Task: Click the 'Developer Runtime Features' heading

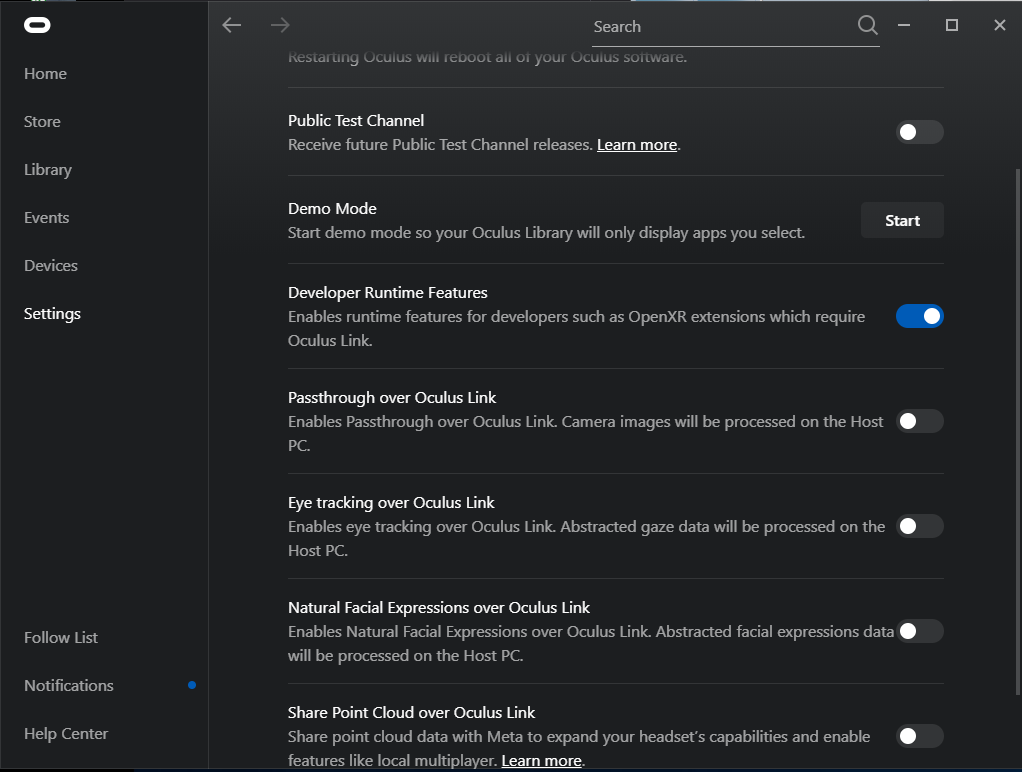Action: click(388, 293)
